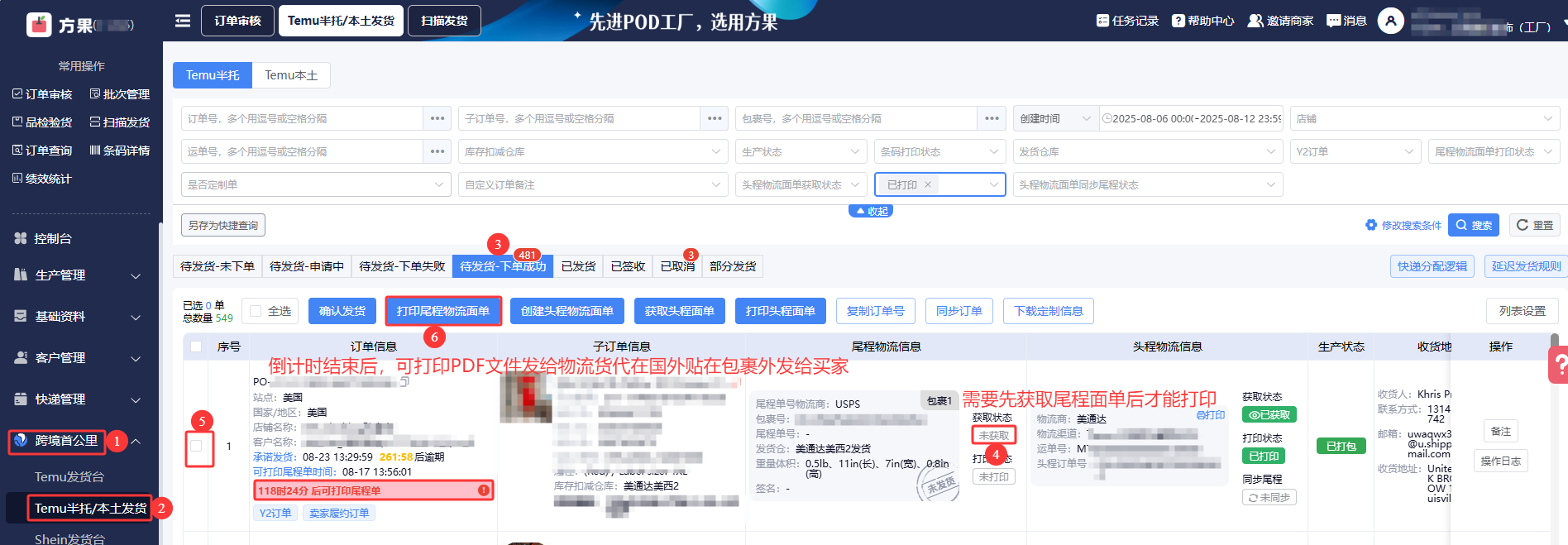Select row 1 order checkbox
The image size is (1568, 545).
(x=196, y=446)
